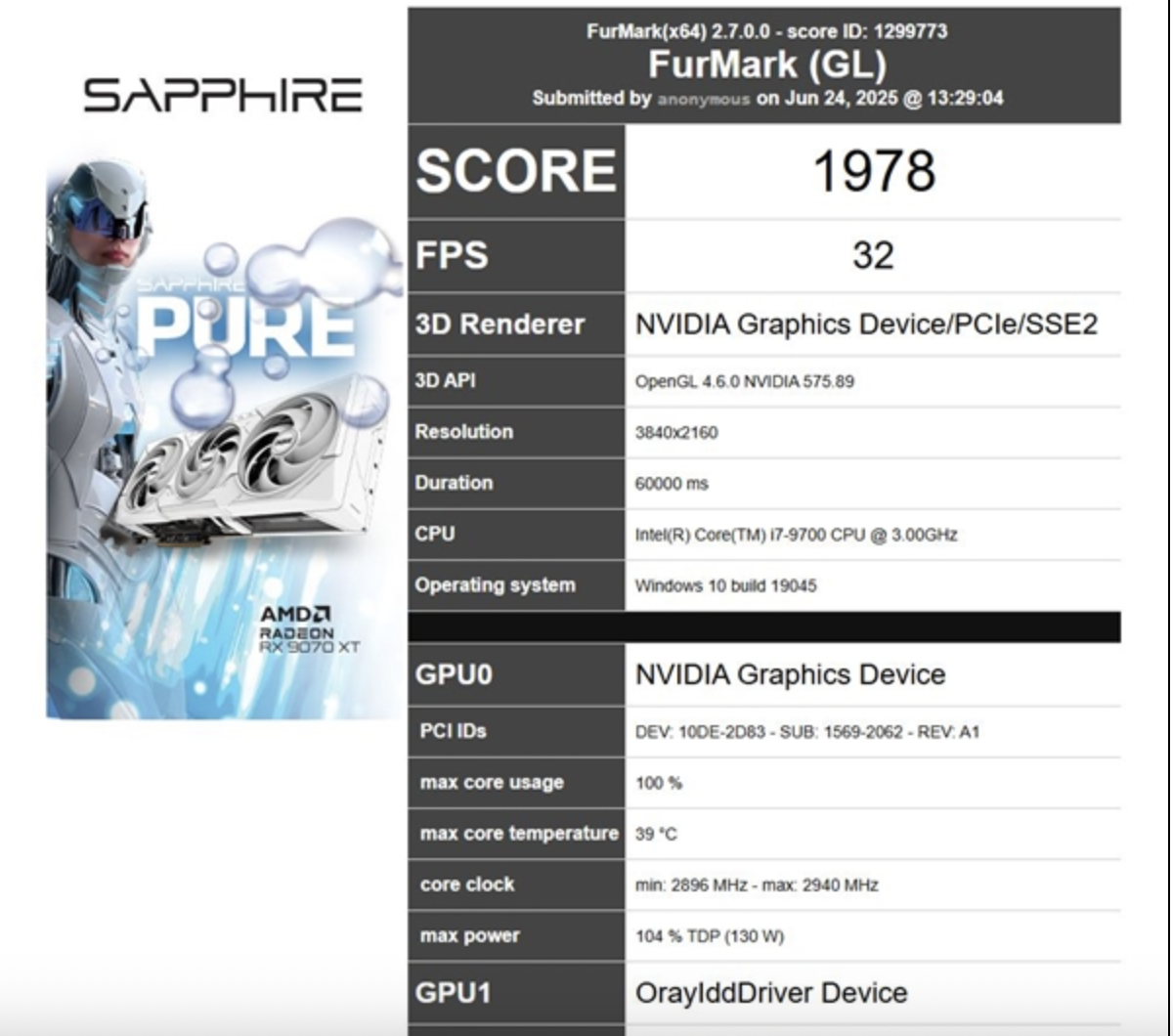Select NVIDIA Graphics Device/PCIe/SSE2 renderer text

pos(866,324)
